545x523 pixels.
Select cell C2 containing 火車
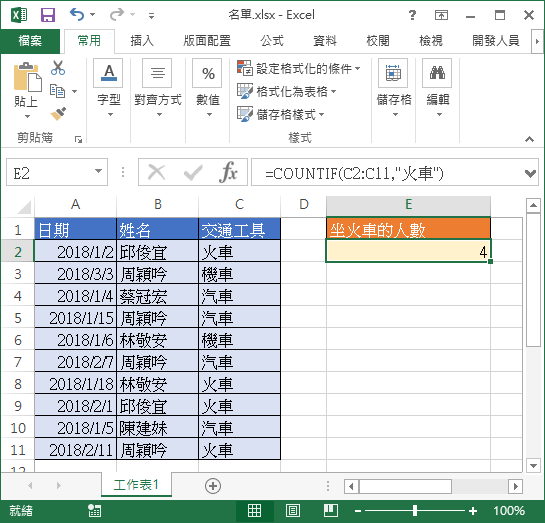[239, 252]
